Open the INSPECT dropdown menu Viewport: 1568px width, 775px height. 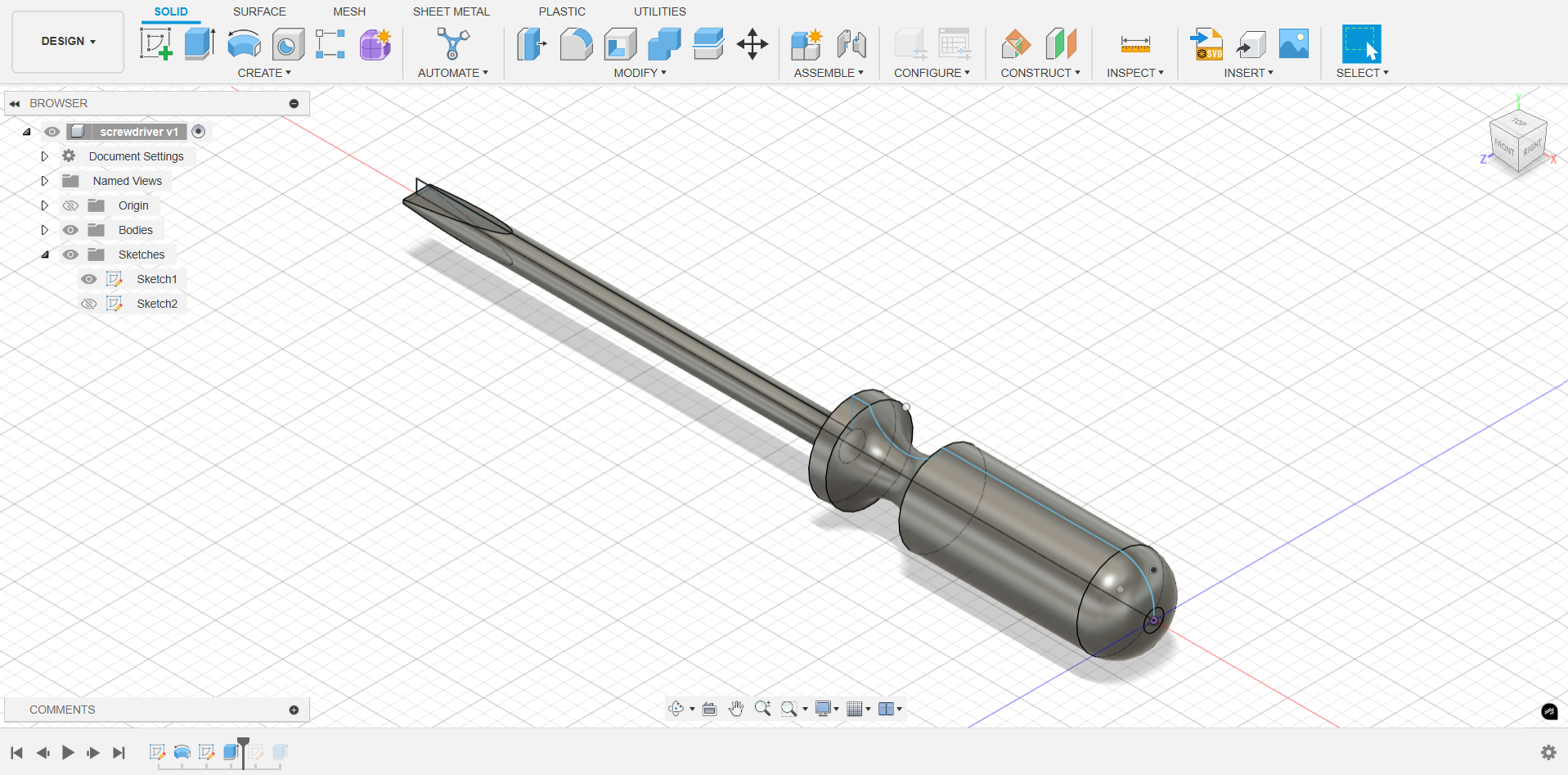(x=1135, y=73)
